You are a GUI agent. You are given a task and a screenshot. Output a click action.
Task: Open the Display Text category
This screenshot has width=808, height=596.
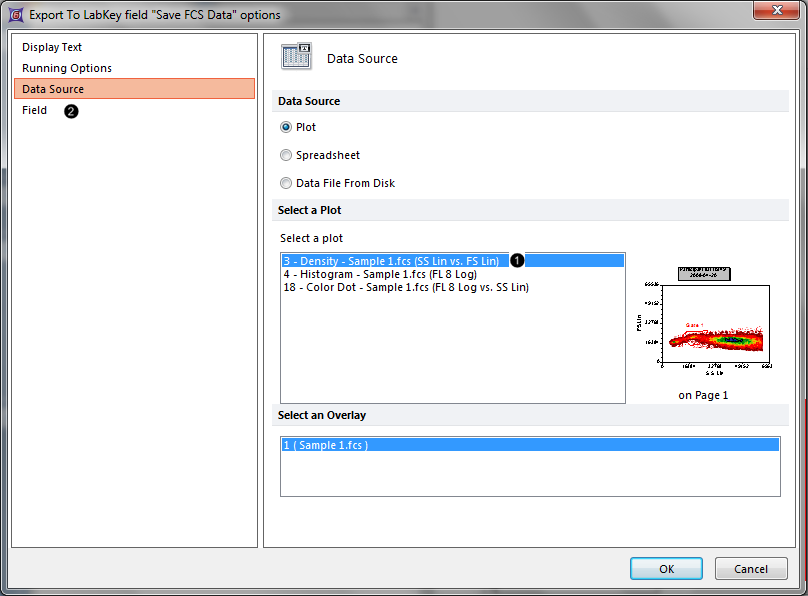pyautogui.click(x=52, y=47)
